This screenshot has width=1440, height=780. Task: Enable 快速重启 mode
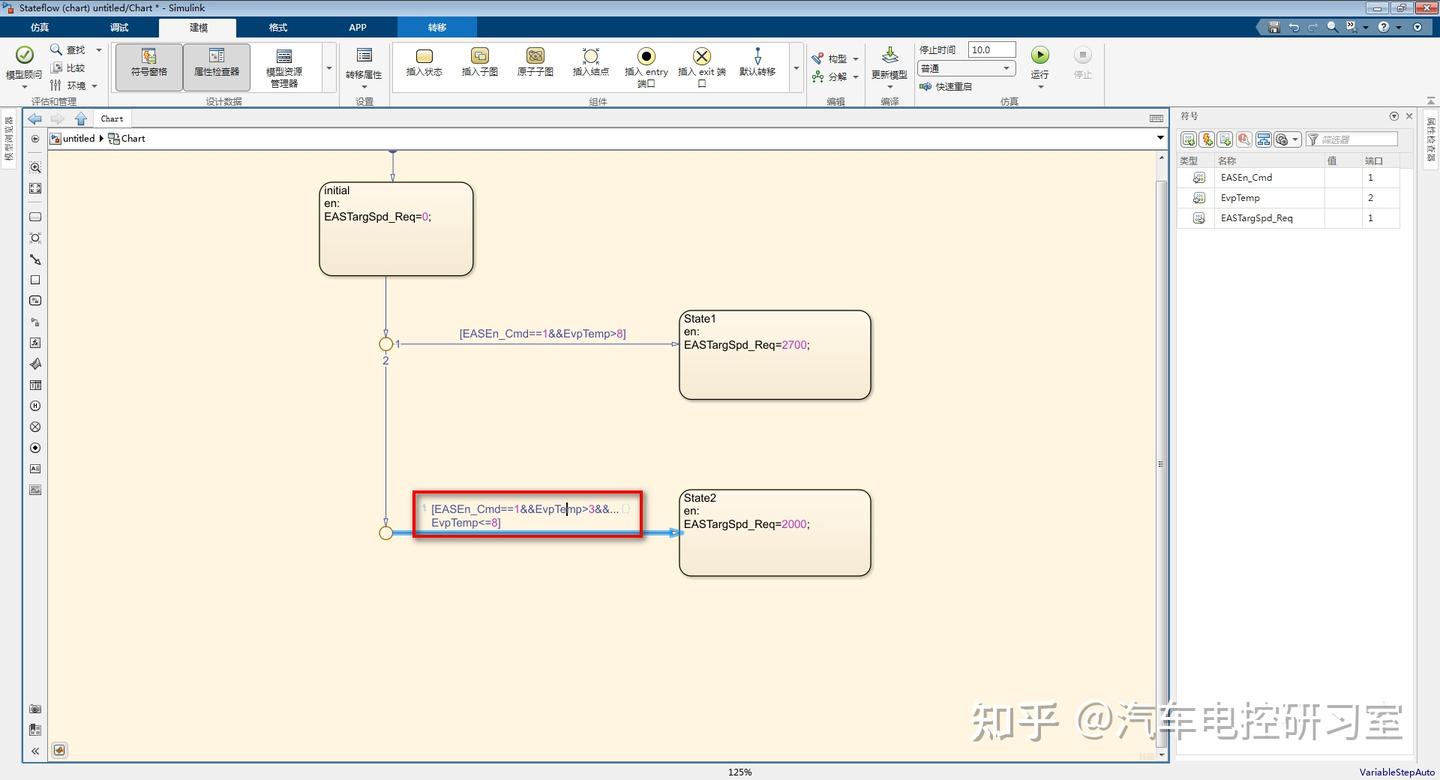coord(952,86)
